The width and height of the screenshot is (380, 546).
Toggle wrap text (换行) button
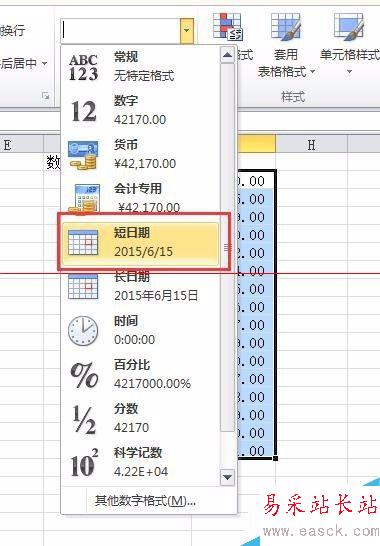point(13,31)
